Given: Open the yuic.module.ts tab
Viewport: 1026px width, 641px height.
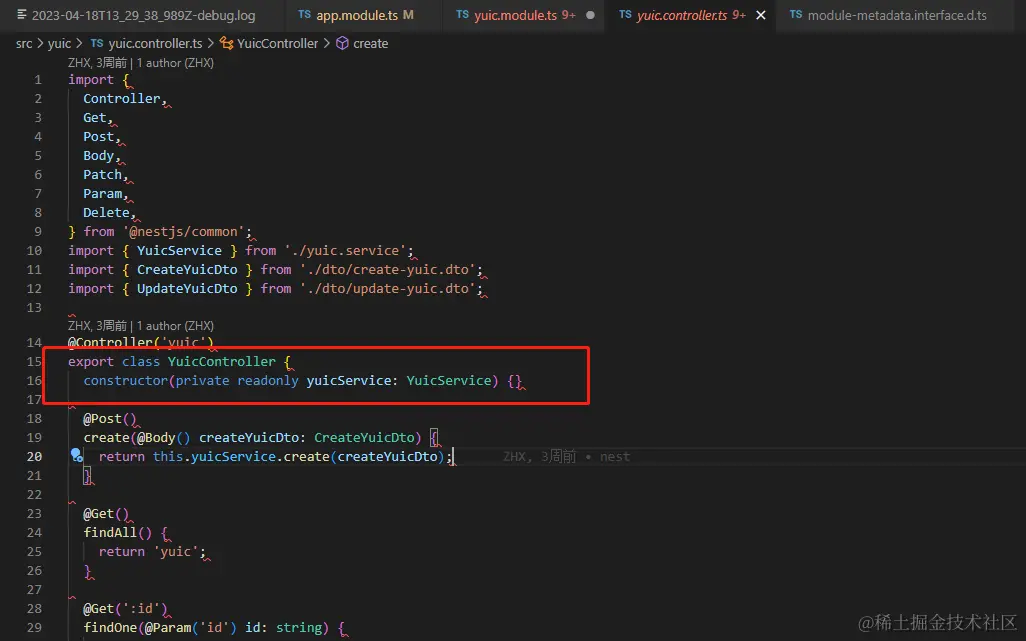Looking at the screenshot, I should [515, 15].
